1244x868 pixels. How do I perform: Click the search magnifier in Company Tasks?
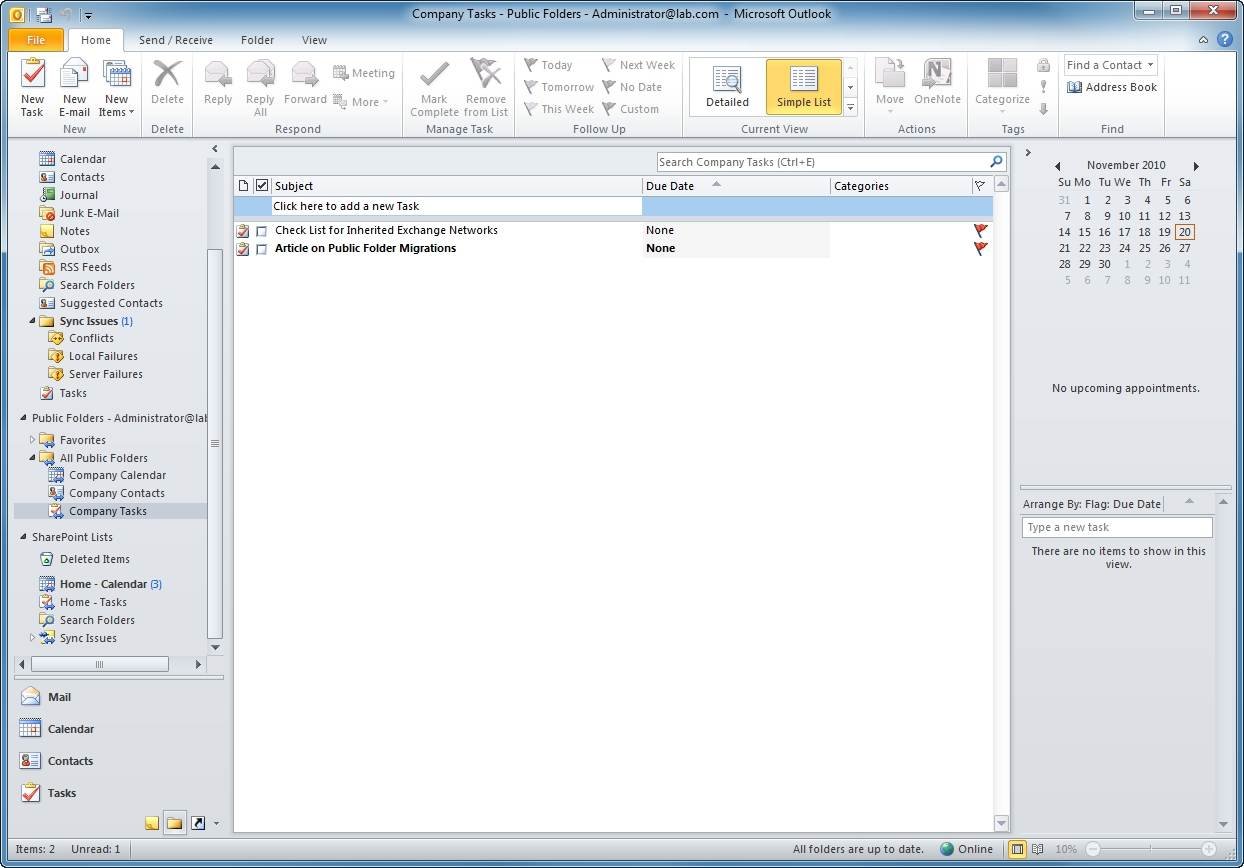996,162
